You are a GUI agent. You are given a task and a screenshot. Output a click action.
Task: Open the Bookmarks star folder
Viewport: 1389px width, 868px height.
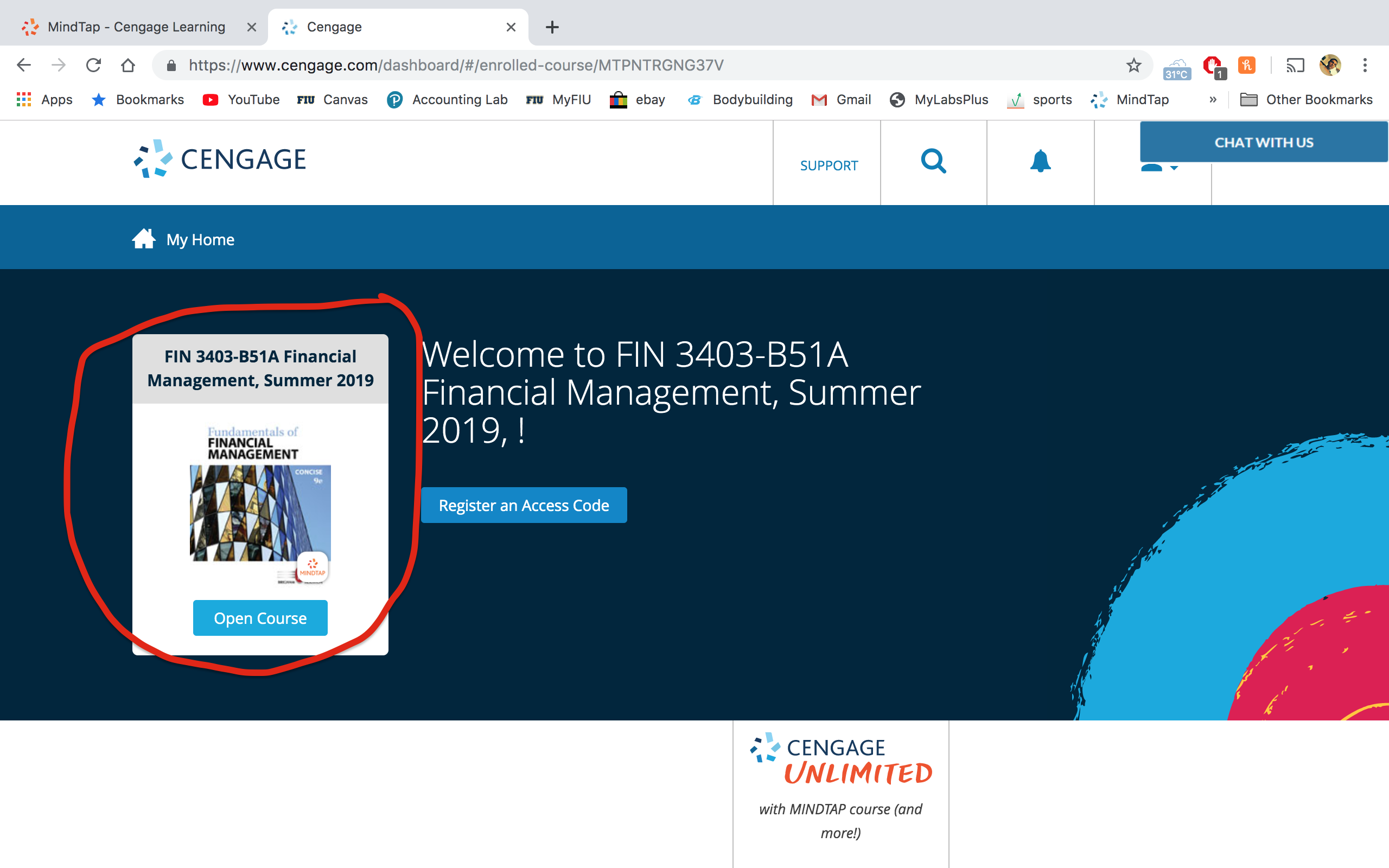point(138,100)
